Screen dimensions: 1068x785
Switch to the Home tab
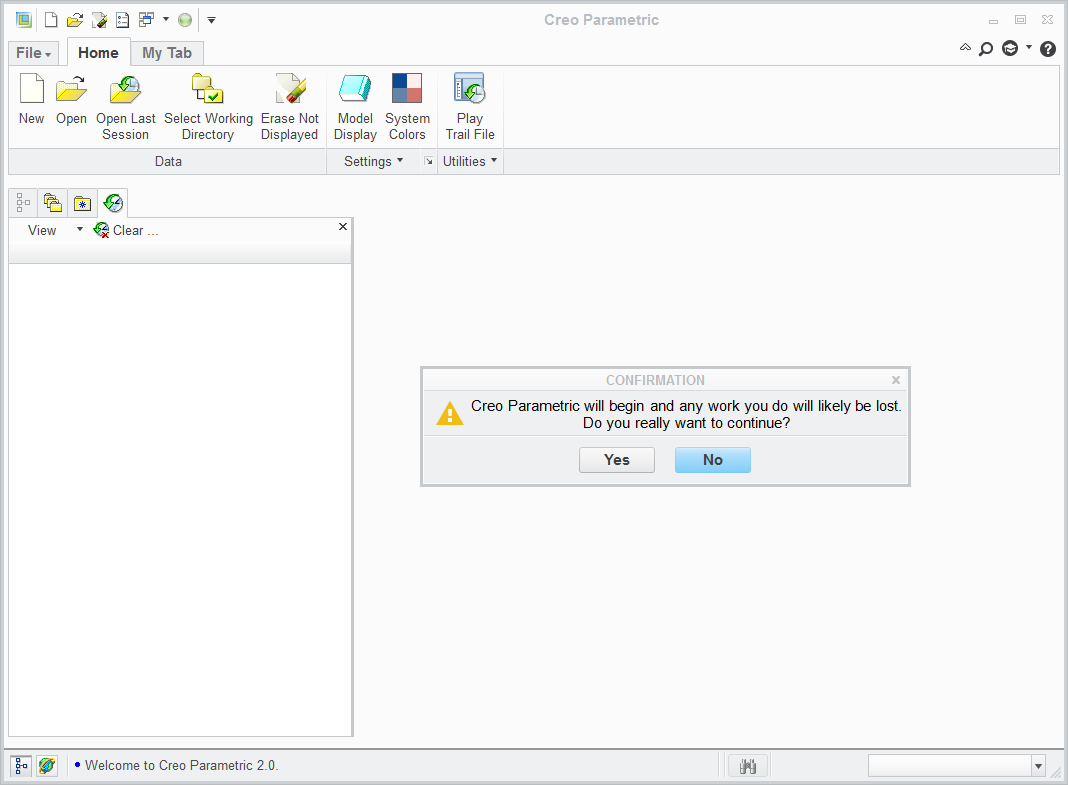pyautogui.click(x=98, y=53)
